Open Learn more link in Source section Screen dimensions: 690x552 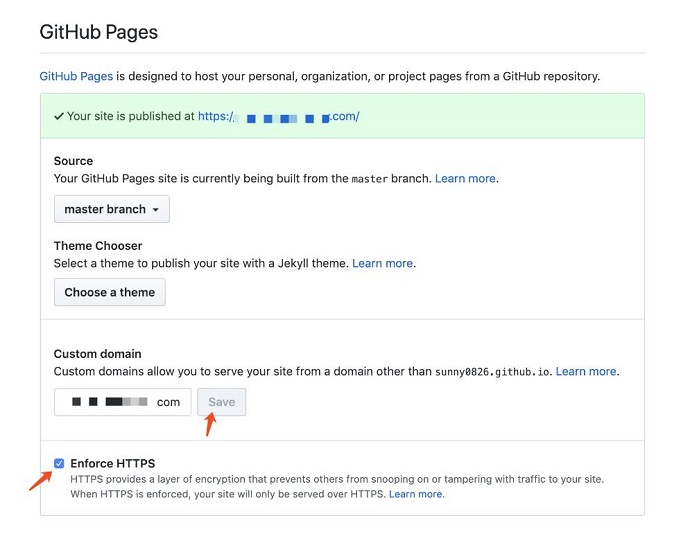pos(465,178)
